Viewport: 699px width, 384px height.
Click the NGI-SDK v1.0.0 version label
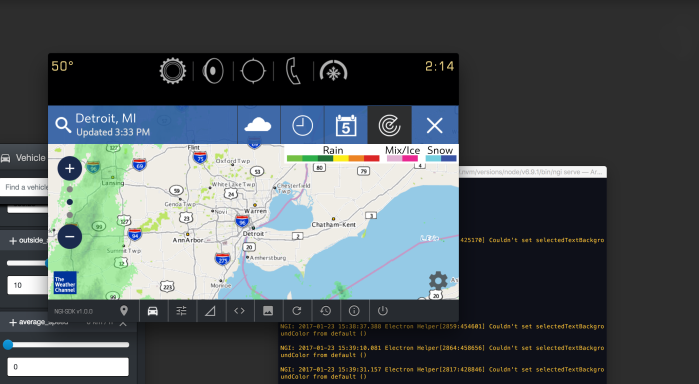(74, 311)
